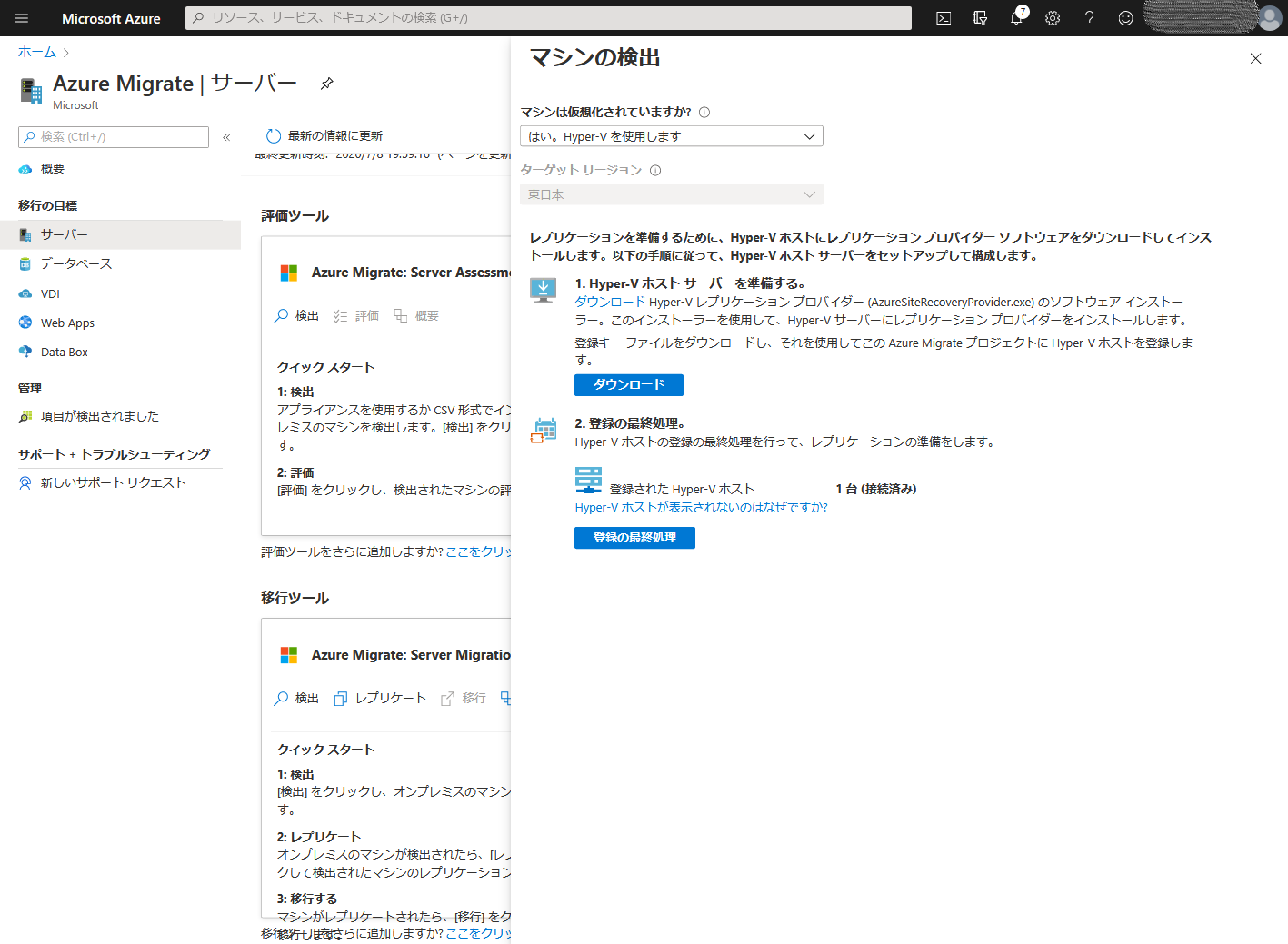This screenshot has width=1288, height=944.
Task: Open portal settings gear icon
Action: tap(1053, 18)
